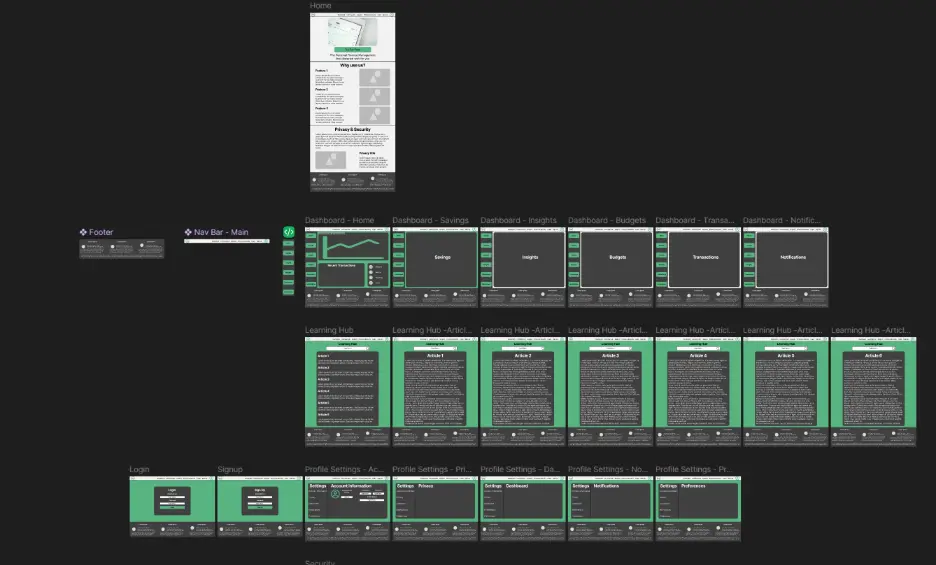The height and width of the screenshot is (565, 936).
Task: Select the "Footer" component label
Action: click(x=101, y=232)
